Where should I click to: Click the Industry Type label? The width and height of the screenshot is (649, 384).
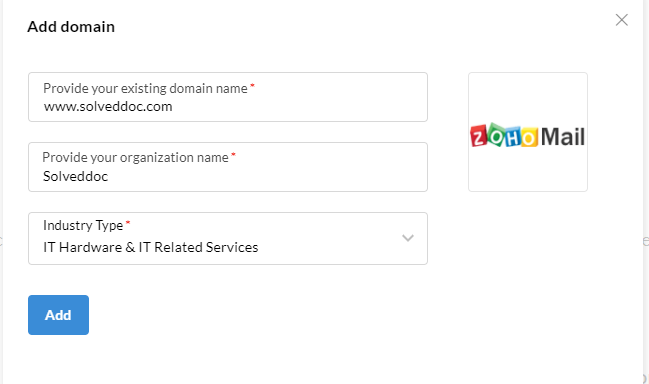[x=83, y=225]
